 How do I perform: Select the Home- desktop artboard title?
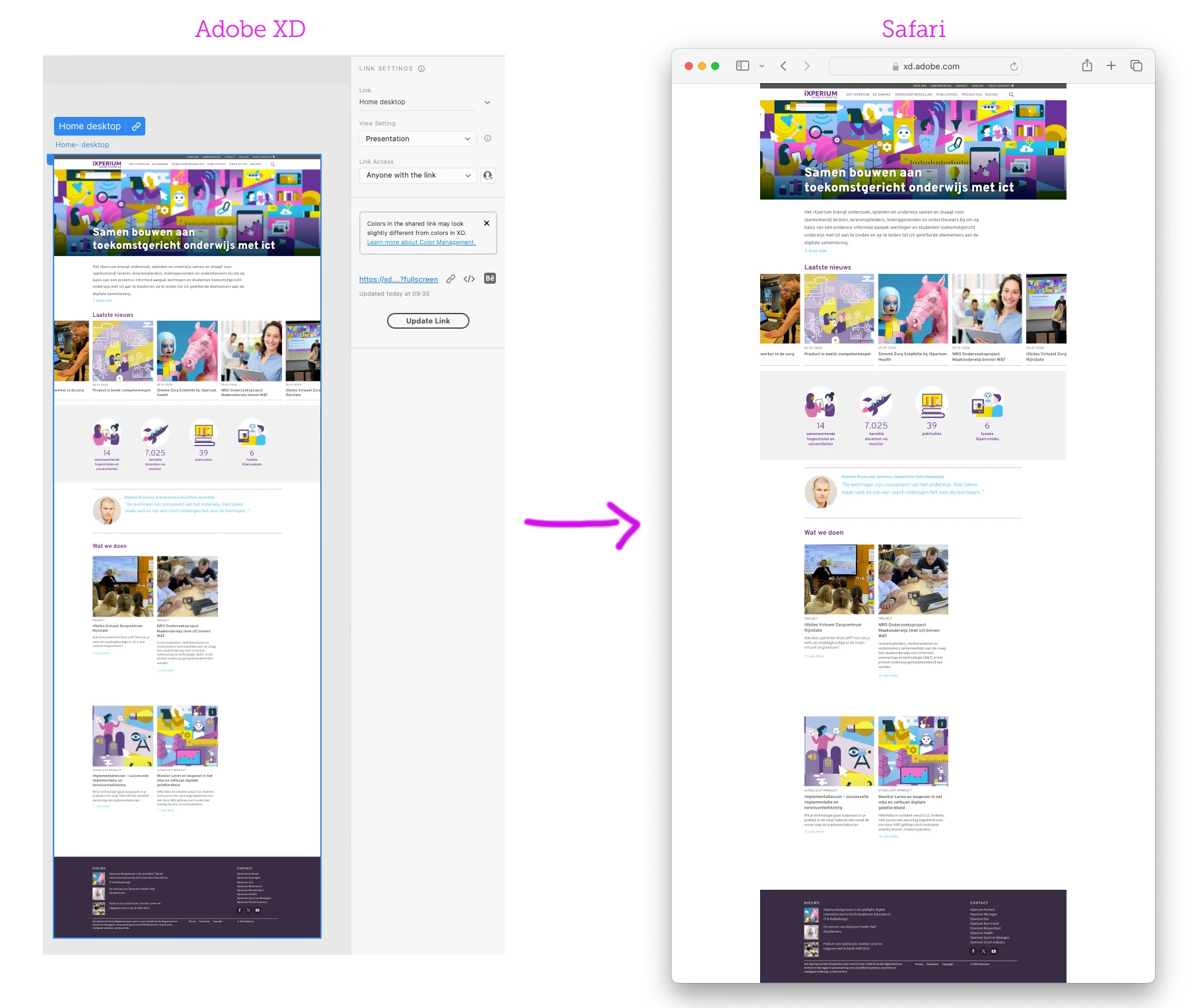click(82, 145)
